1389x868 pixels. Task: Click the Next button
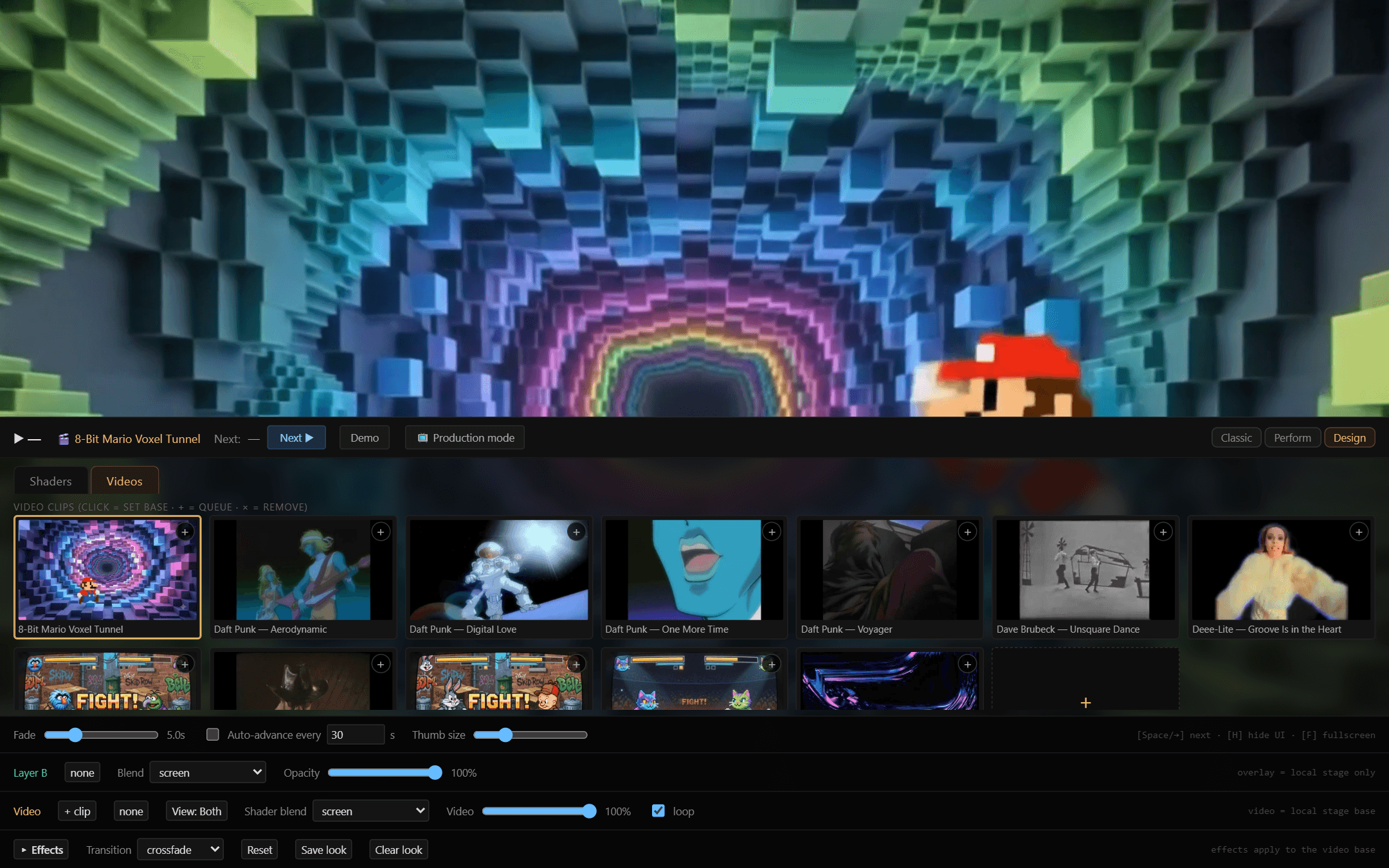click(x=296, y=438)
